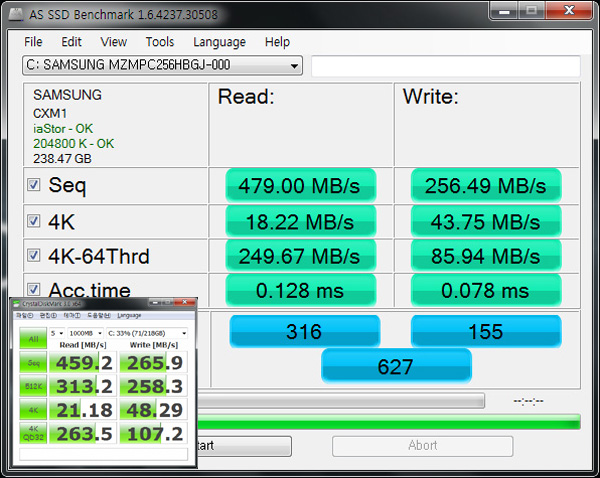The height and width of the screenshot is (478, 600).
Task: Click CrystalDiskMark 4K read value 21.18
Action: 82,410
